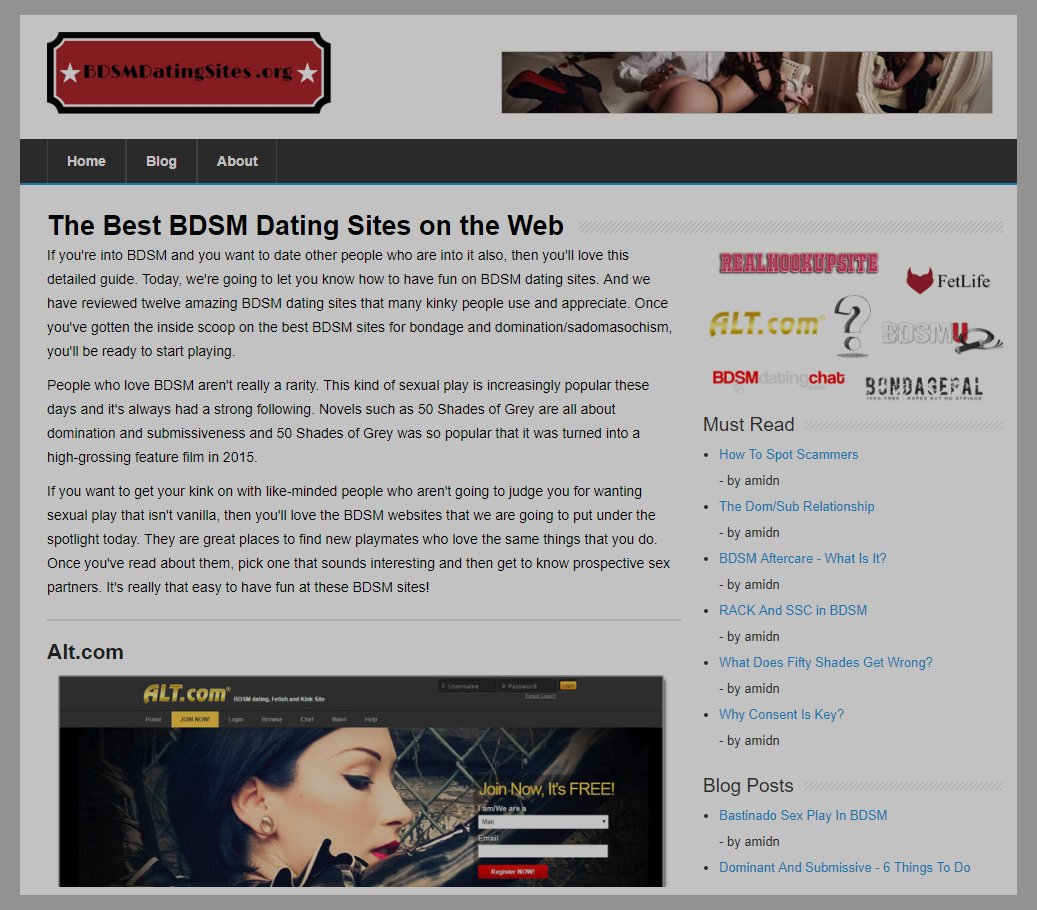Open the Home navigation tab
The height and width of the screenshot is (910, 1037).
pos(86,161)
